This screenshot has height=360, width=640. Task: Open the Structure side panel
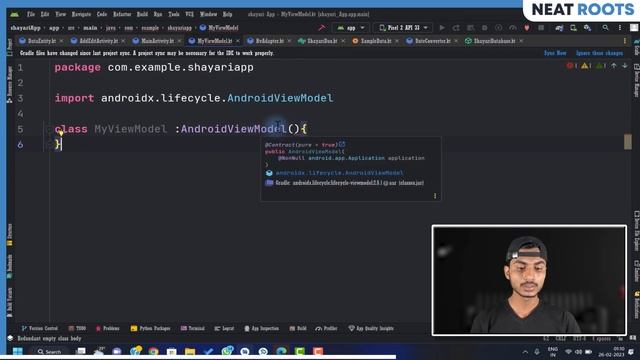pyautogui.click(x=10, y=234)
